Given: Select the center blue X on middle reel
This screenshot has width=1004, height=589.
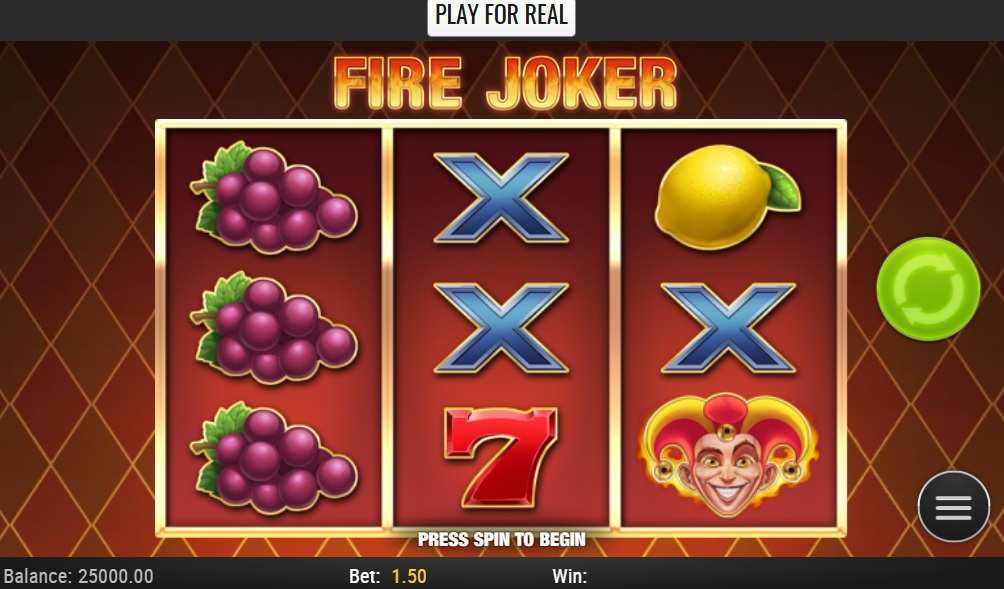Looking at the screenshot, I should (x=501, y=328).
